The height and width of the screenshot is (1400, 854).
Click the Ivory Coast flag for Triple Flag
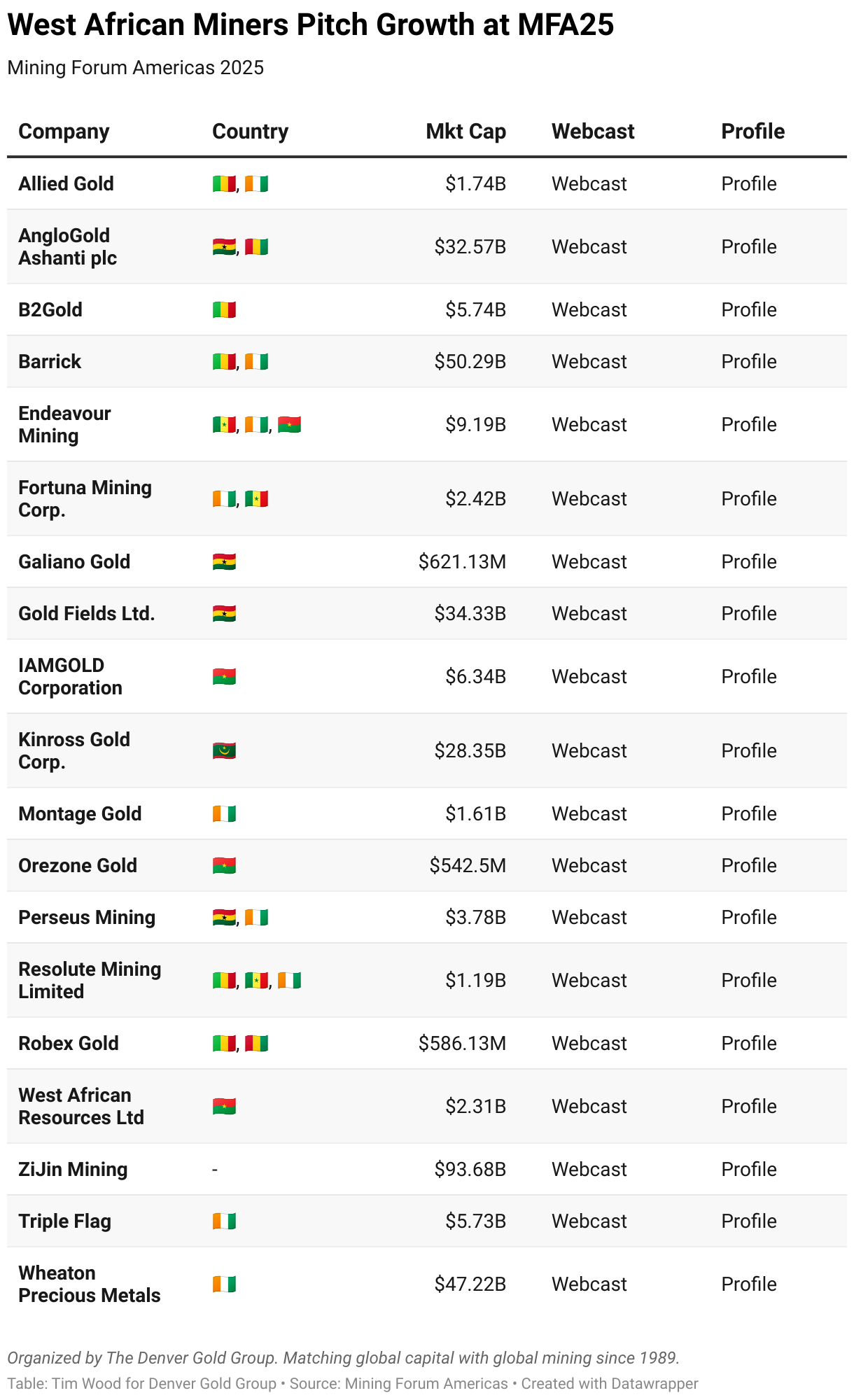click(x=224, y=1221)
